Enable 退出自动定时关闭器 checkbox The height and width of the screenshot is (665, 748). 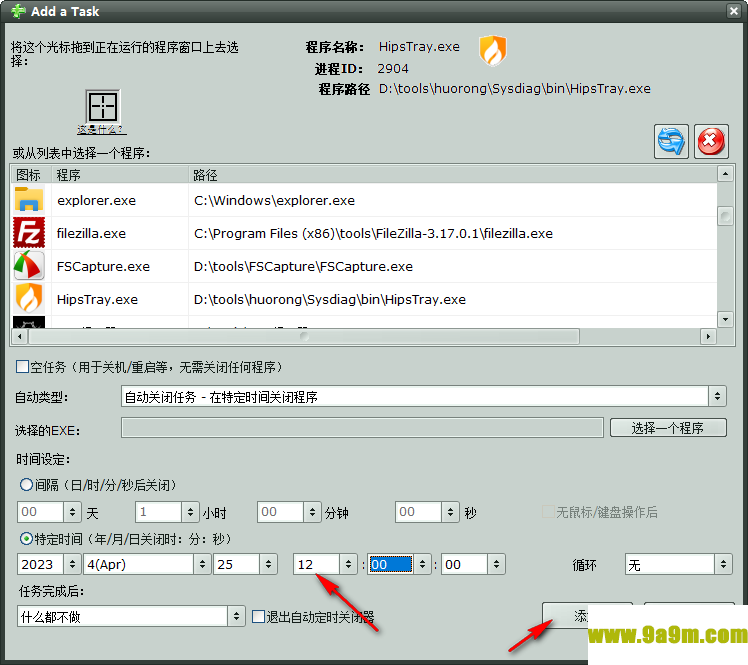(258, 616)
